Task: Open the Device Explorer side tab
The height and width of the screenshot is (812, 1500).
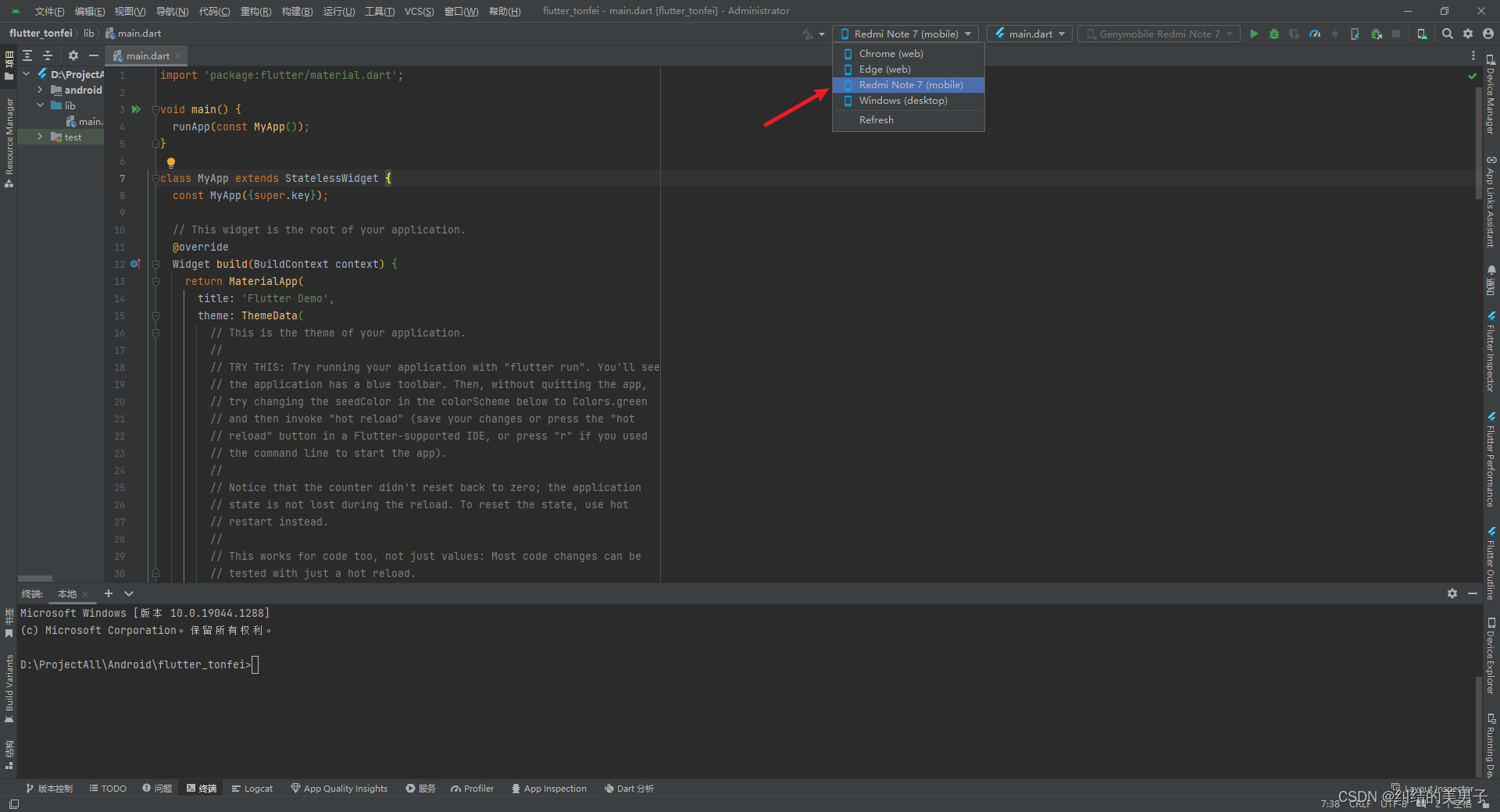Action: 1491,656
